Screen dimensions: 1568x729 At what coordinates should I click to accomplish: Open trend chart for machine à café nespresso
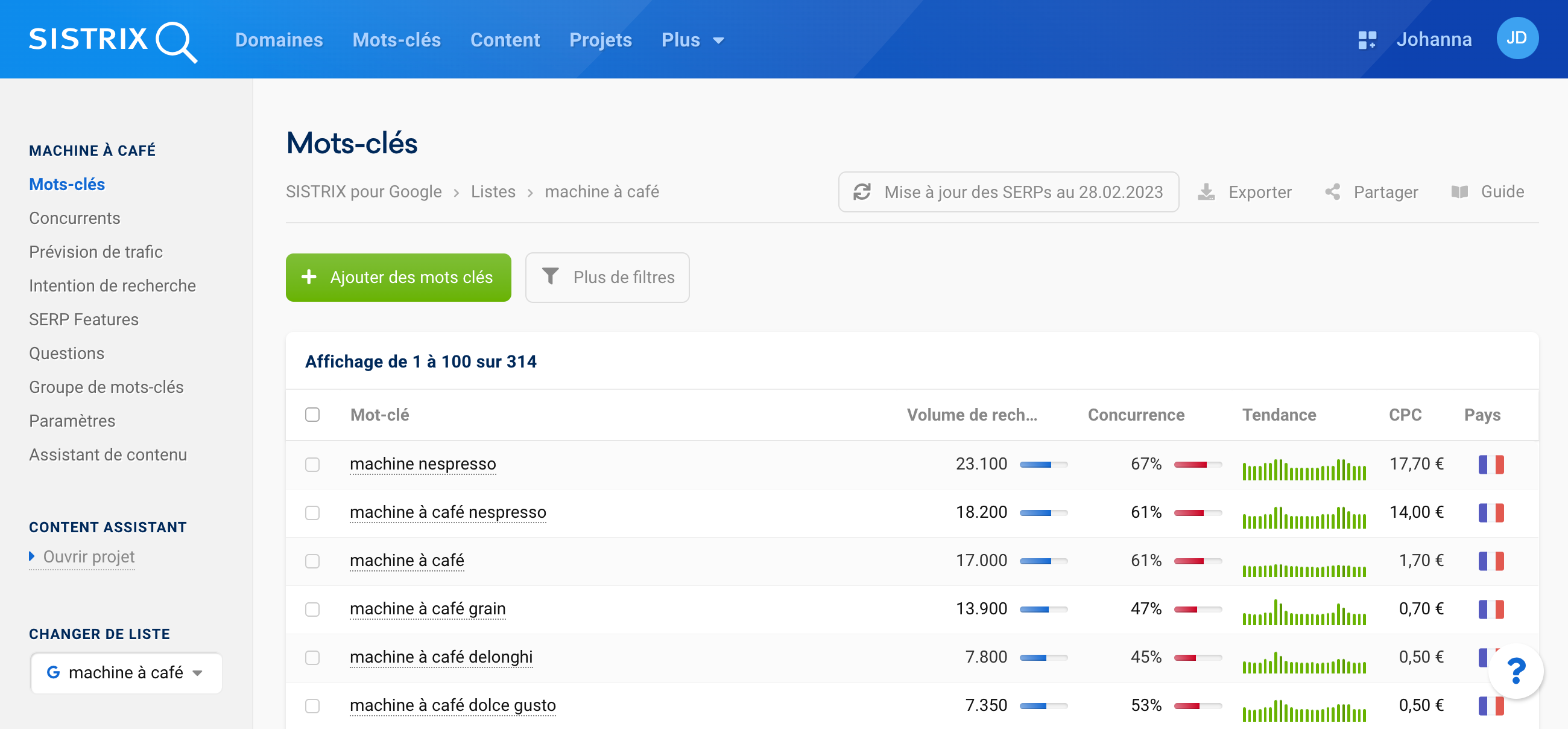pyautogui.click(x=1304, y=517)
